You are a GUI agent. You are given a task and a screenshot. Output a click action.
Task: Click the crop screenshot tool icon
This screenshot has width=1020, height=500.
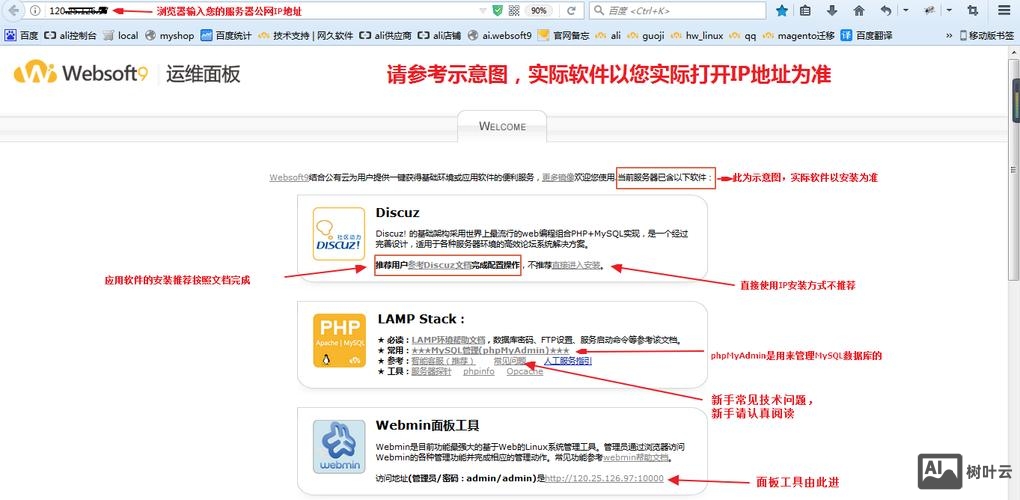click(x=973, y=10)
